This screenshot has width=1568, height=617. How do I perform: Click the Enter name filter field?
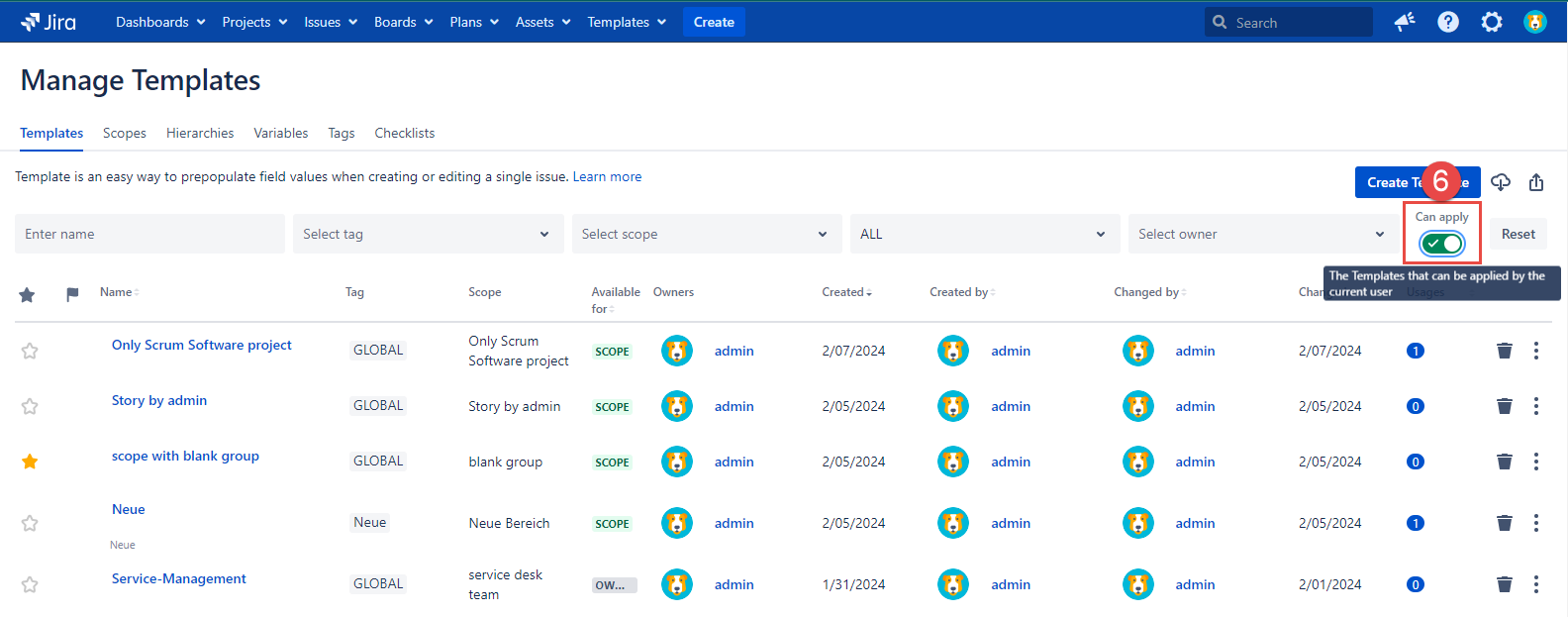(x=149, y=234)
